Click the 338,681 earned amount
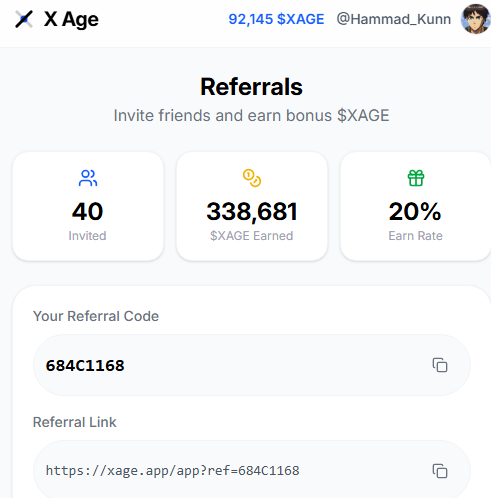 point(252,212)
